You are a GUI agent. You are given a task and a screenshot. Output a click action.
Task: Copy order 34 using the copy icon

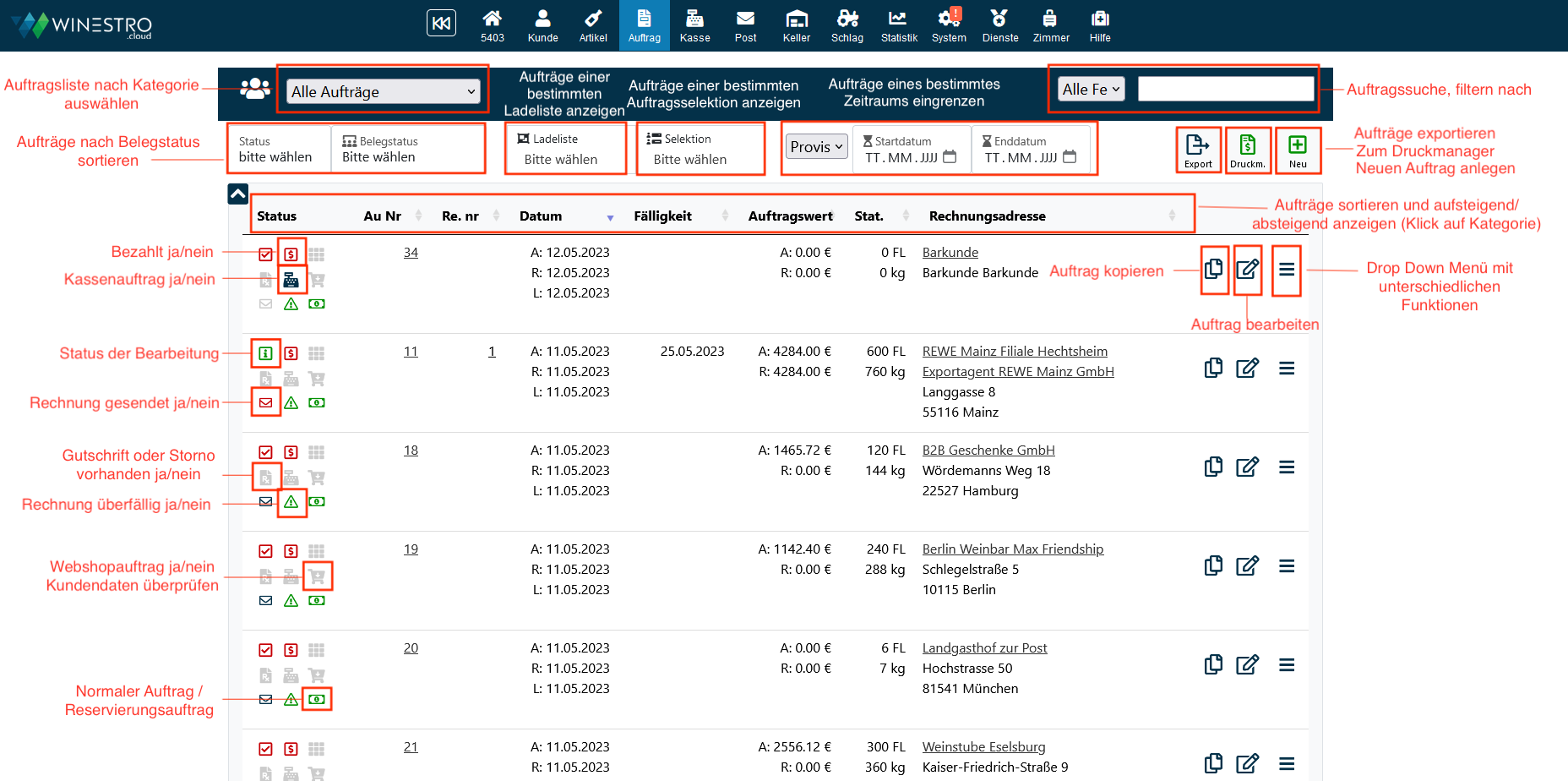[x=1213, y=269]
